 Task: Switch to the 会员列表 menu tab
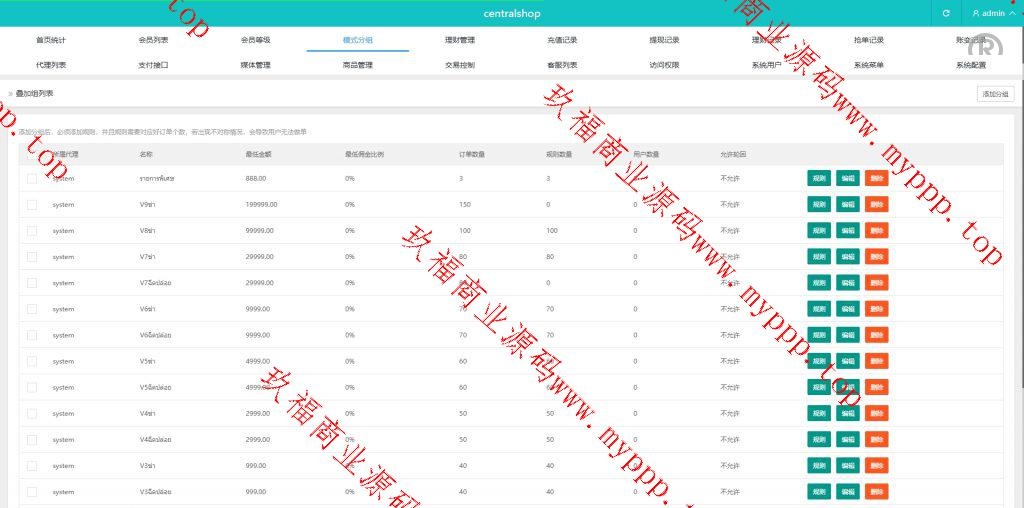[x=153, y=40]
